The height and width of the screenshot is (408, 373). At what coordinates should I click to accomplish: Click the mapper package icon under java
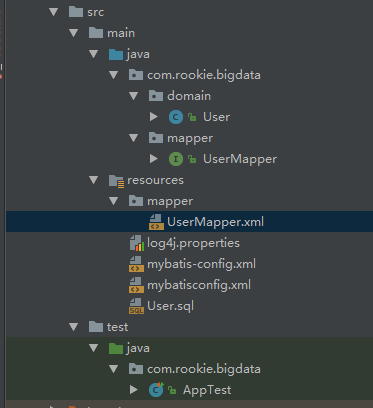(x=156, y=138)
